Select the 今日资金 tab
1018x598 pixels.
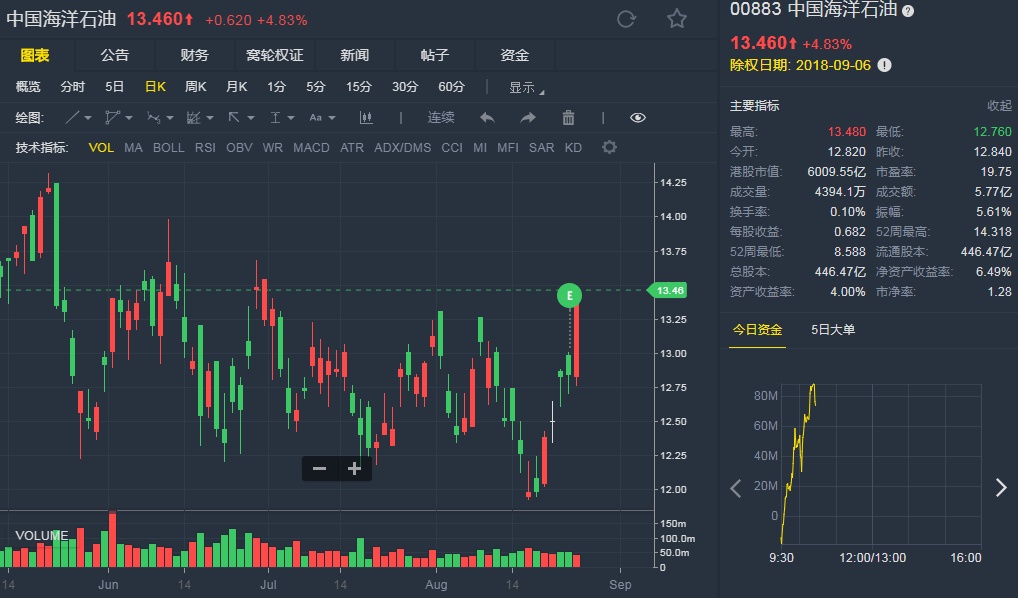coord(757,330)
